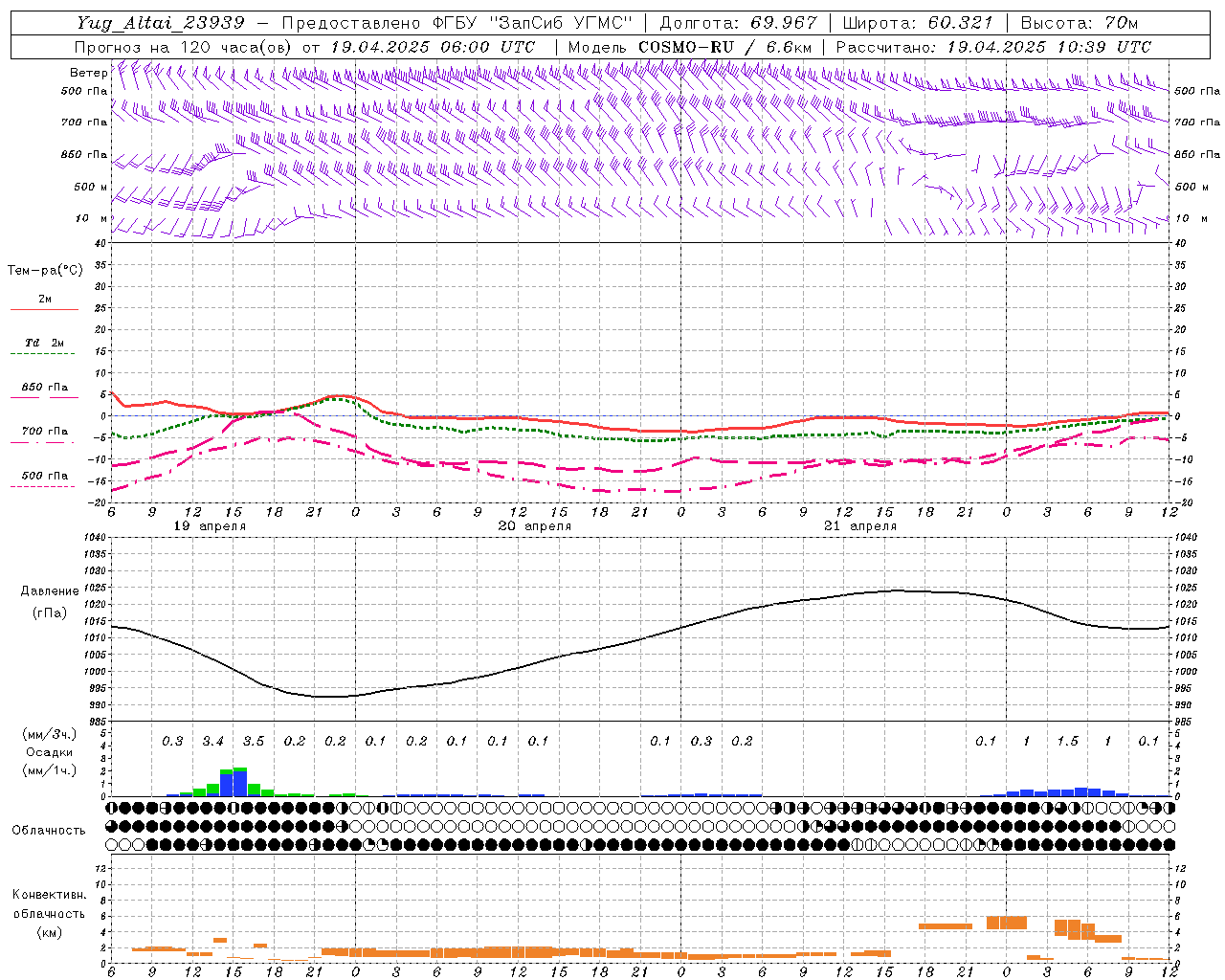Image resolution: width=1225 pixels, height=980 pixels.
Task: Click the 40 tick on the left temperature axis
Action: [100, 243]
